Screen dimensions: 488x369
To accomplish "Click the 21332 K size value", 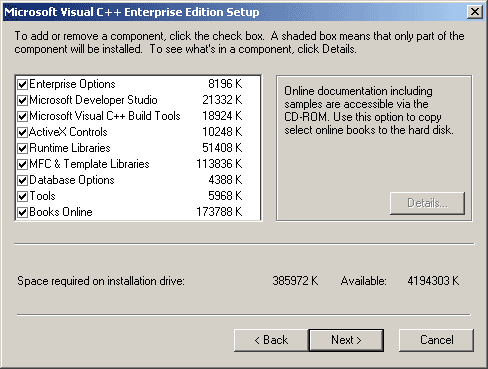I will click(x=222, y=100).
